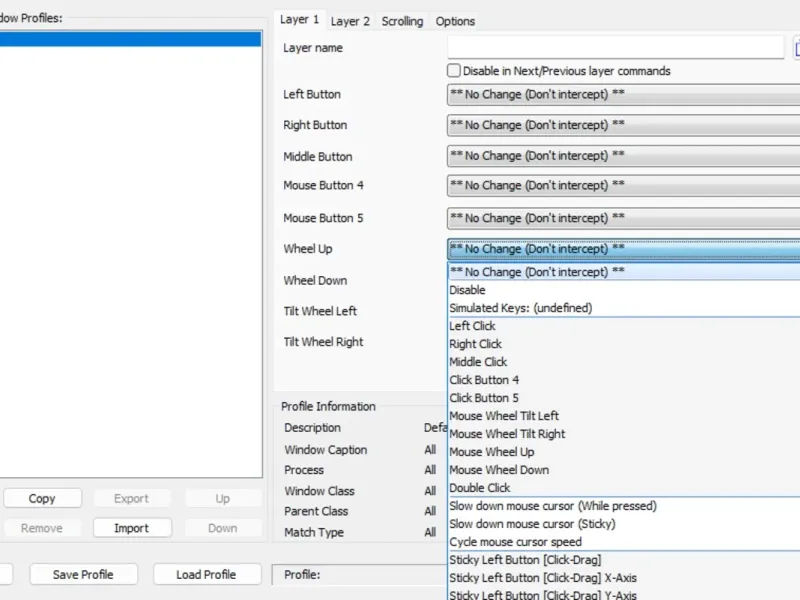
Task: Open the Right Button dropdown
Action: pyautogui.click(x=623, y=125)
